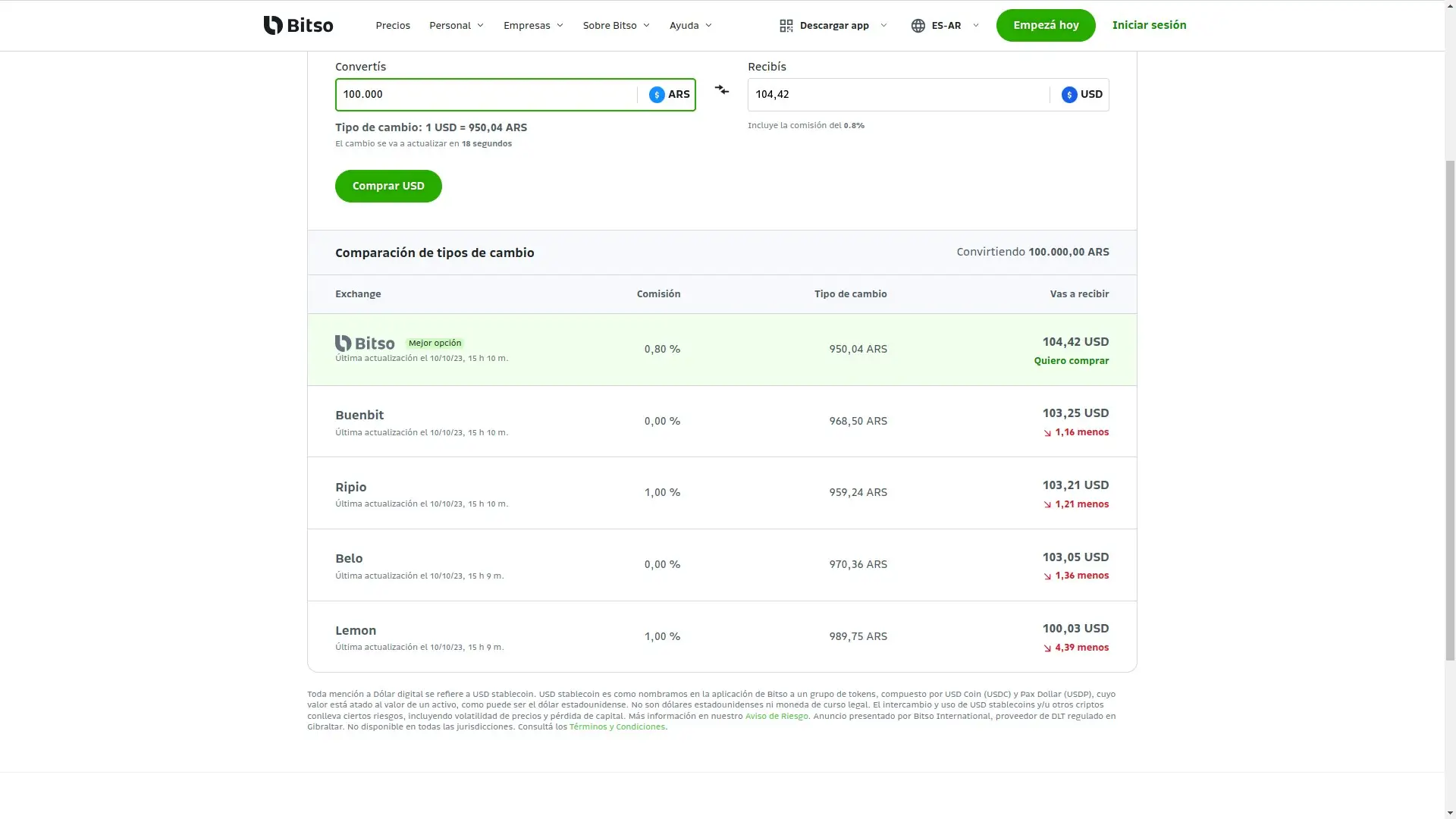Image resolution: width=1456 pixels, height=819 pixels.
Task: Open the Precios menu item
Action: point(393,25)
